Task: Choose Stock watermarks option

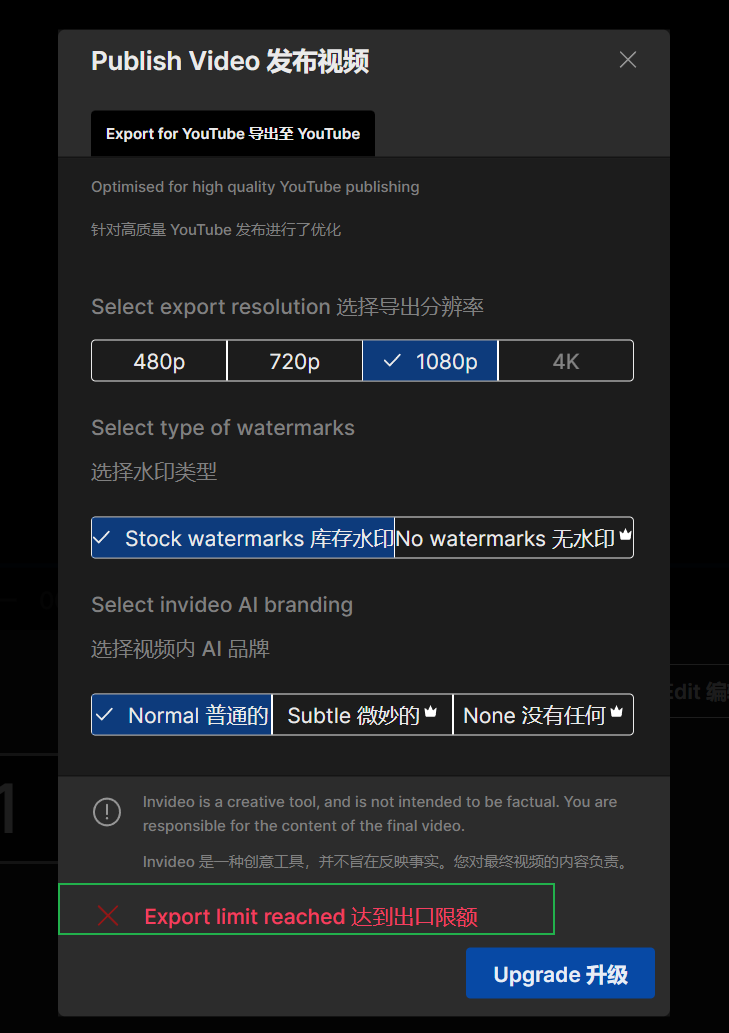Action: tap(242, 538)
